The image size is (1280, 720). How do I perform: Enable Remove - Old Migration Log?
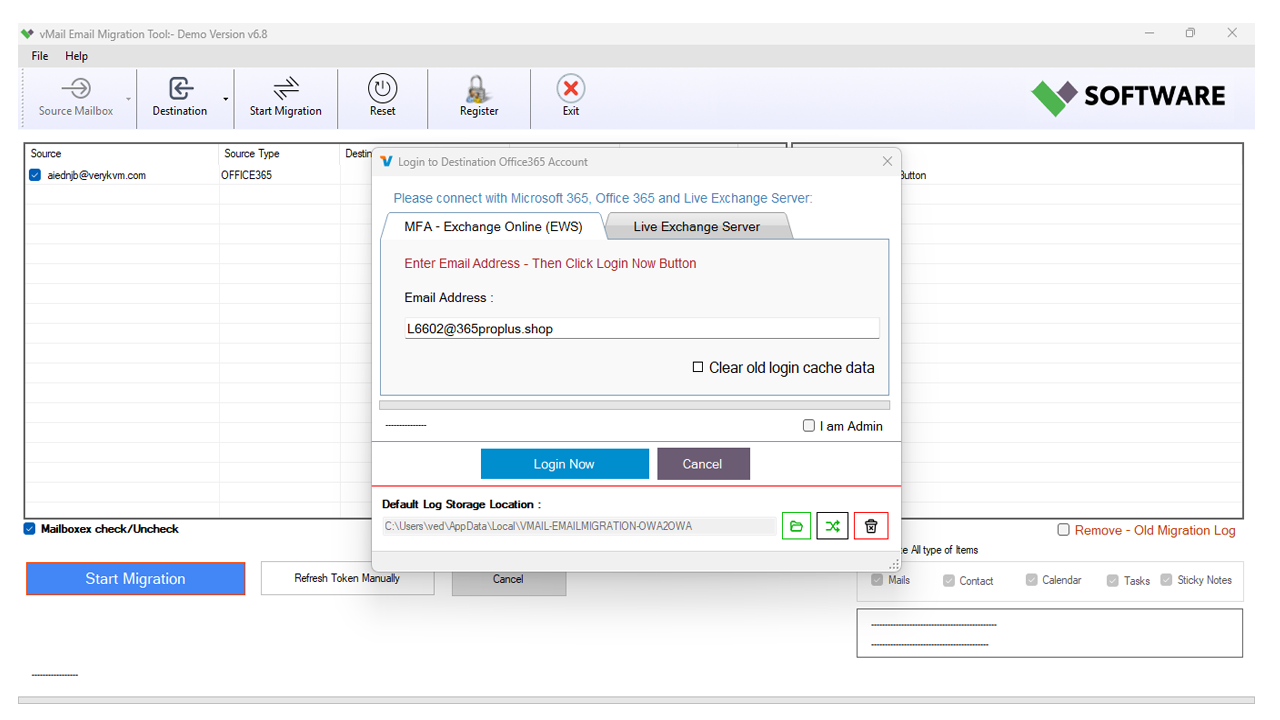click(1064, 530)
